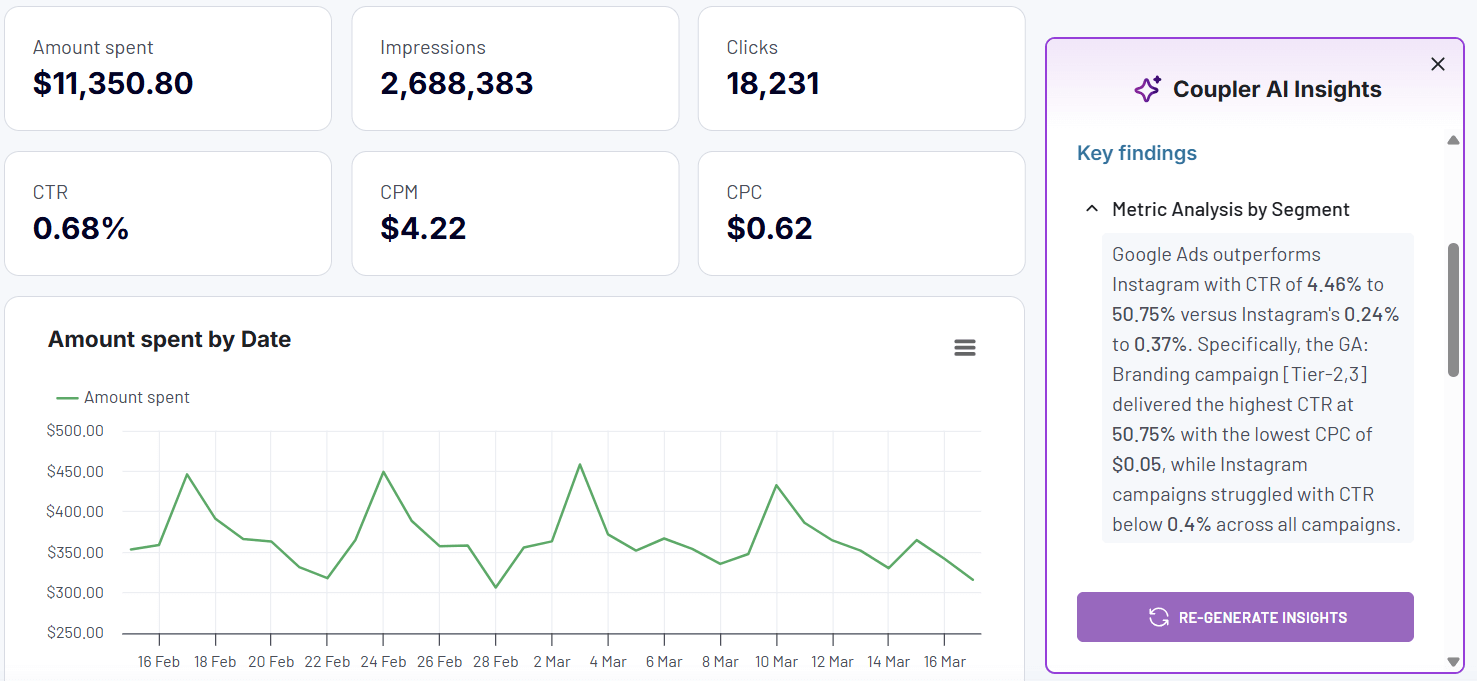Select the Impressions metric card

[x=515, y=68]
